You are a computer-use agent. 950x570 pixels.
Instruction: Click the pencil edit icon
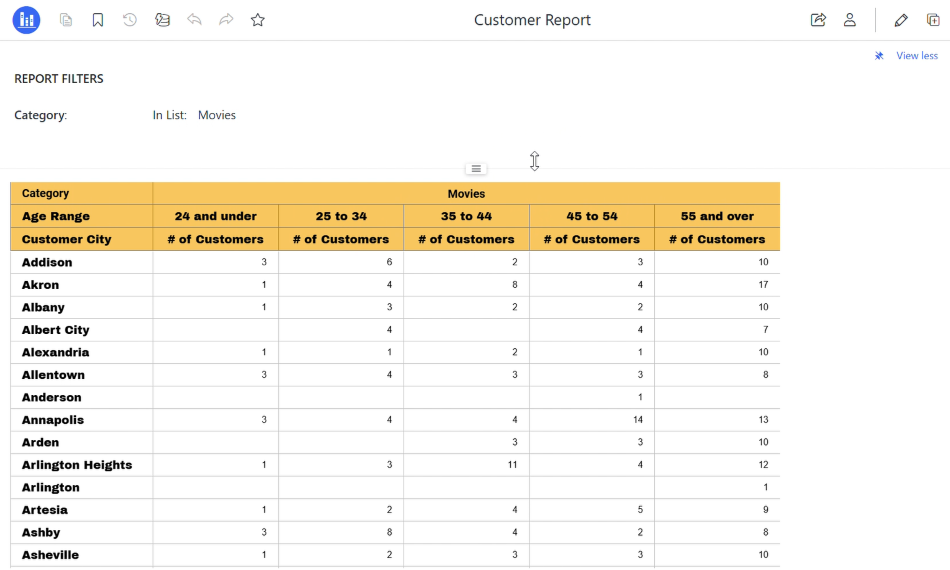(x=901, y=20)
